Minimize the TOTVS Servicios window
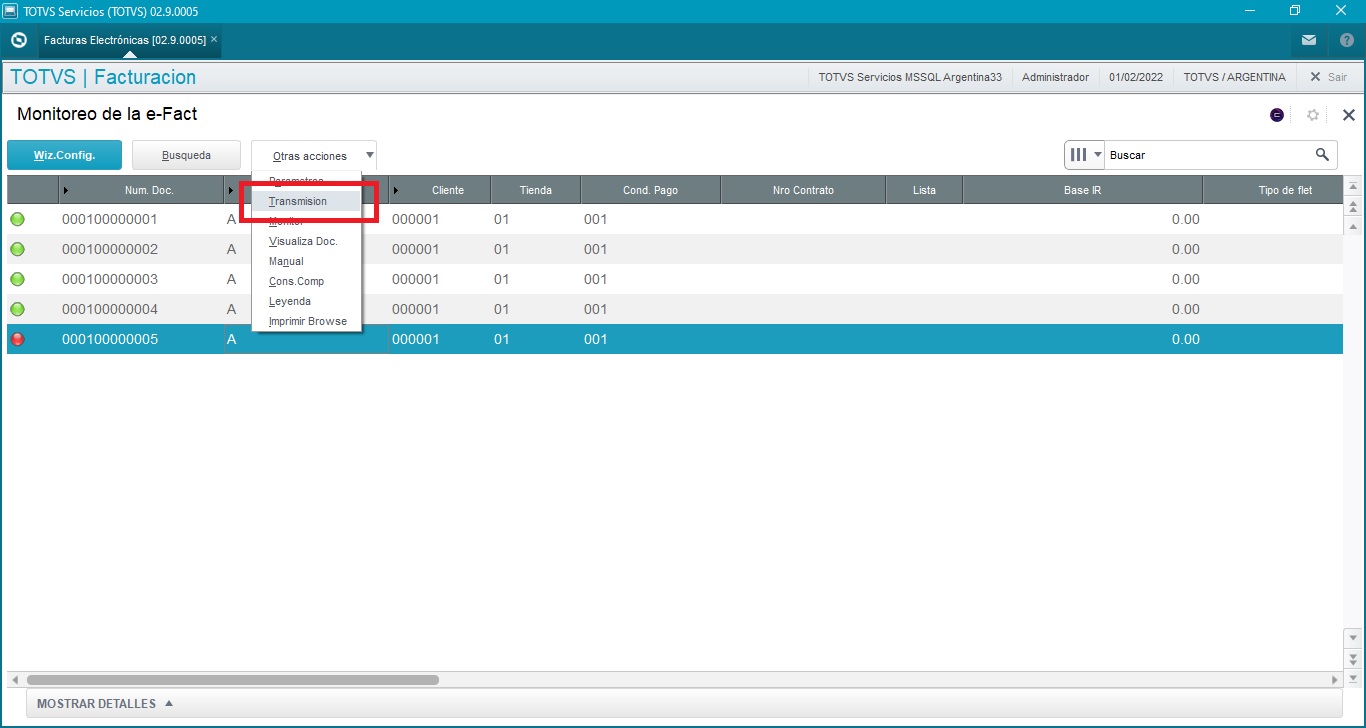 1250,11
